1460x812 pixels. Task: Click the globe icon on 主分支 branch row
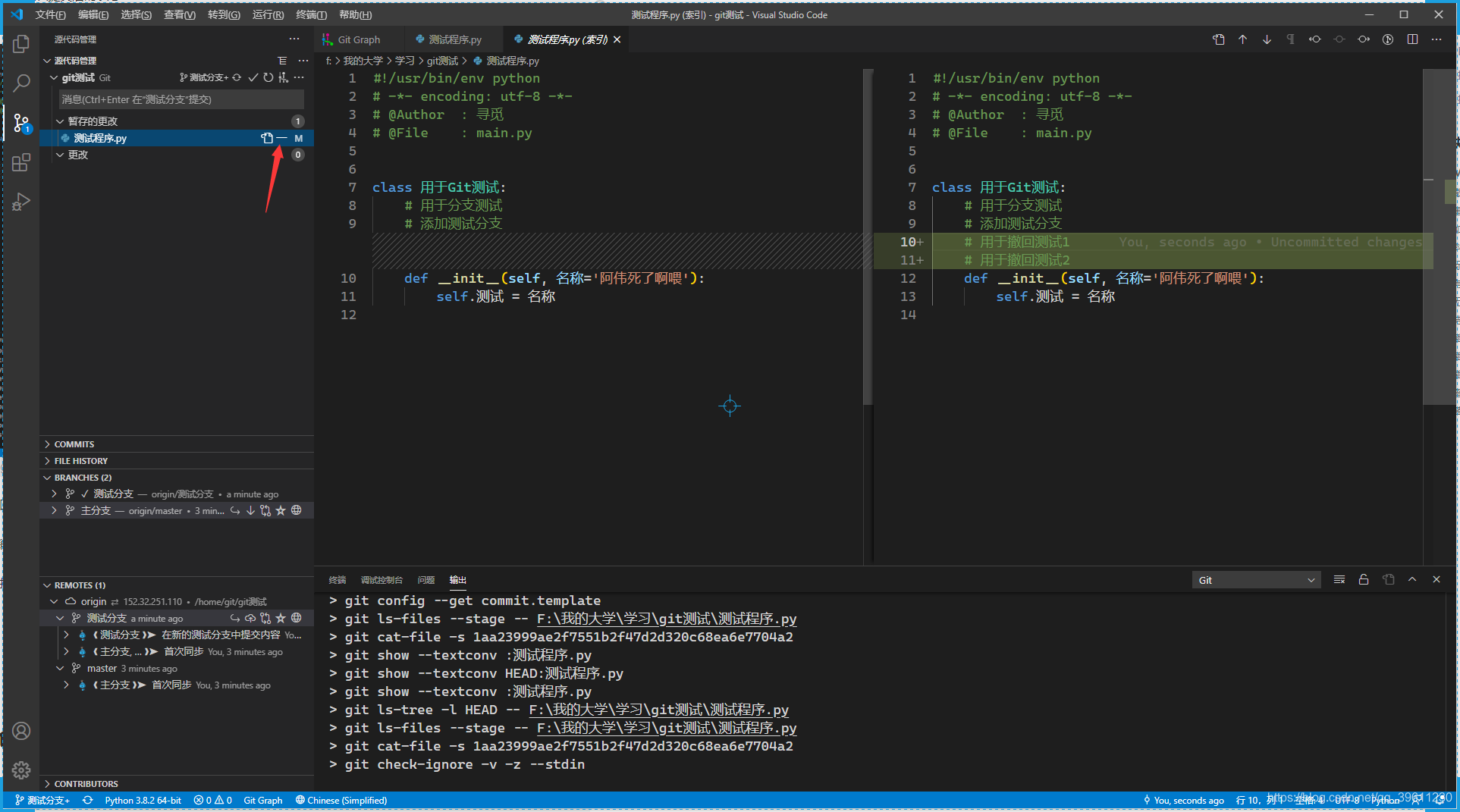[297, 510]
